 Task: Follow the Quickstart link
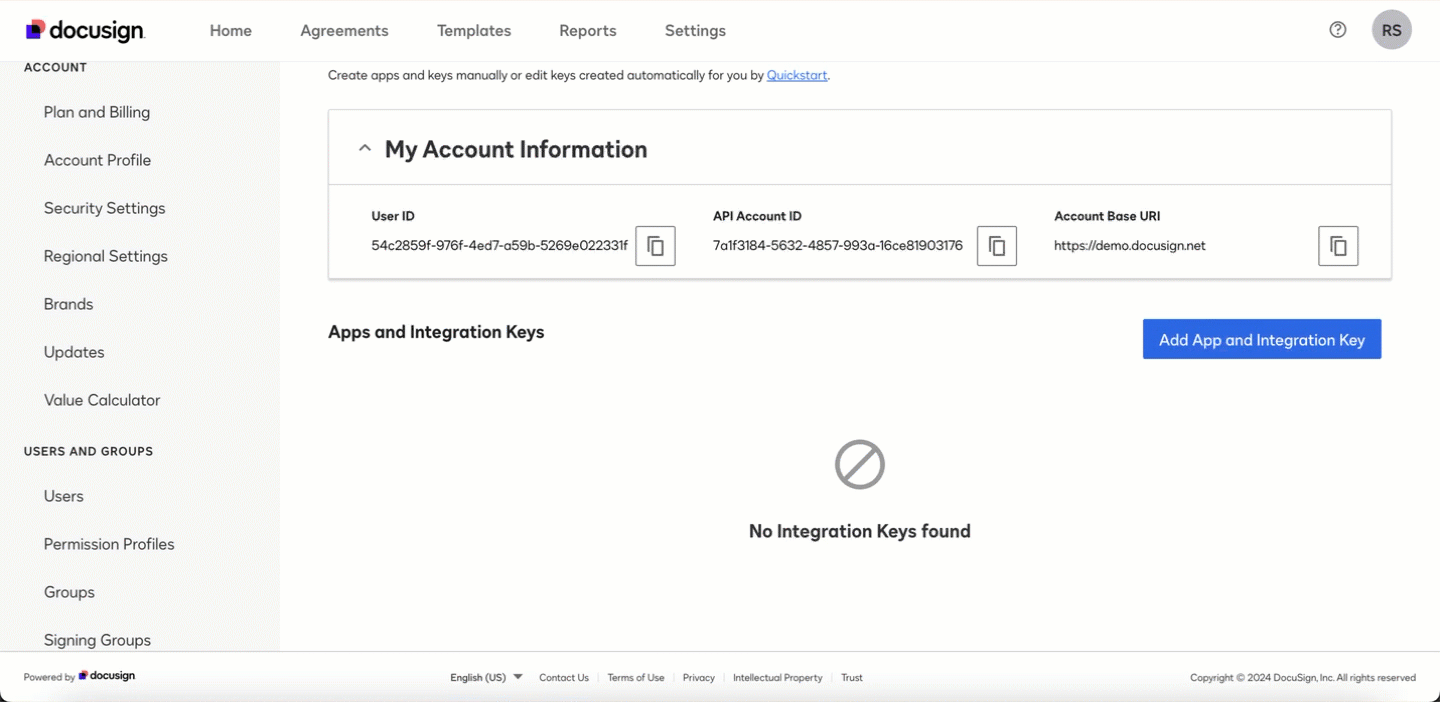pos(797,75)
